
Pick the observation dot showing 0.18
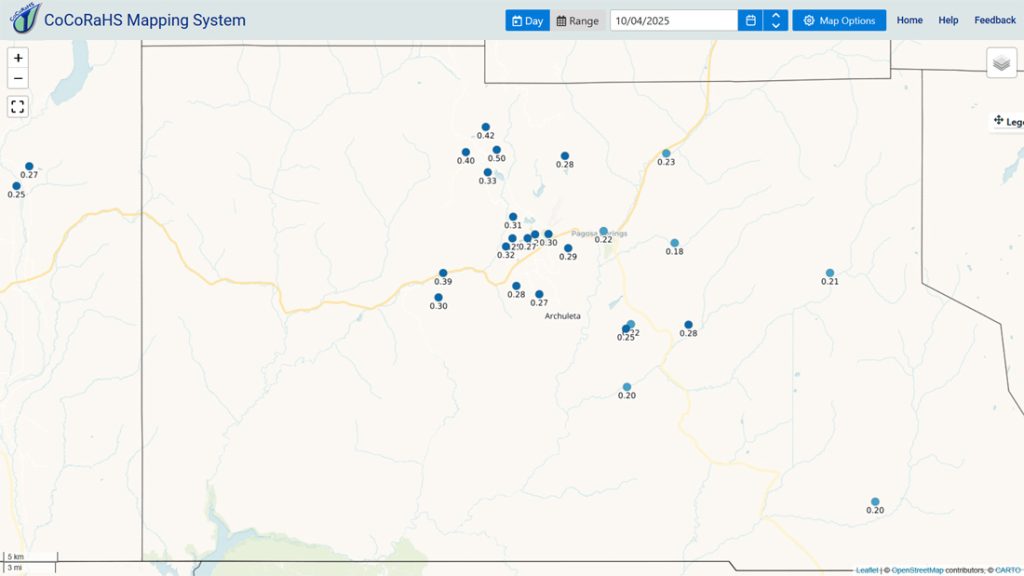pos(675,243)
